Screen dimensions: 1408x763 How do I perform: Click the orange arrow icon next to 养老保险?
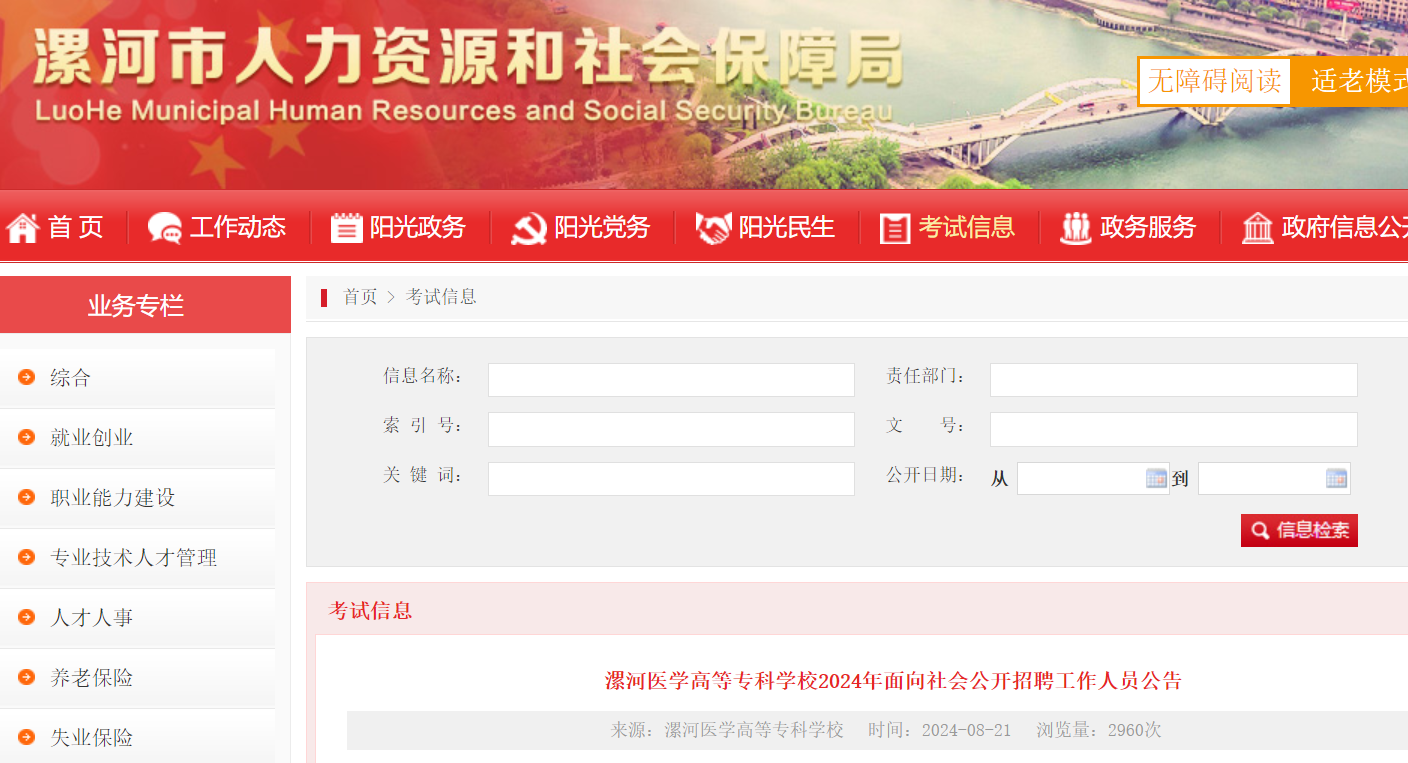tap(27, 677)
